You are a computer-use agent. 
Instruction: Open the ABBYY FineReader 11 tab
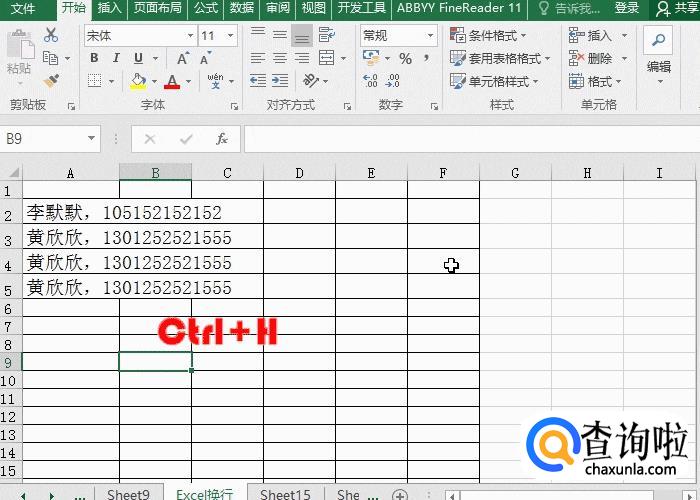pos(459,8)
